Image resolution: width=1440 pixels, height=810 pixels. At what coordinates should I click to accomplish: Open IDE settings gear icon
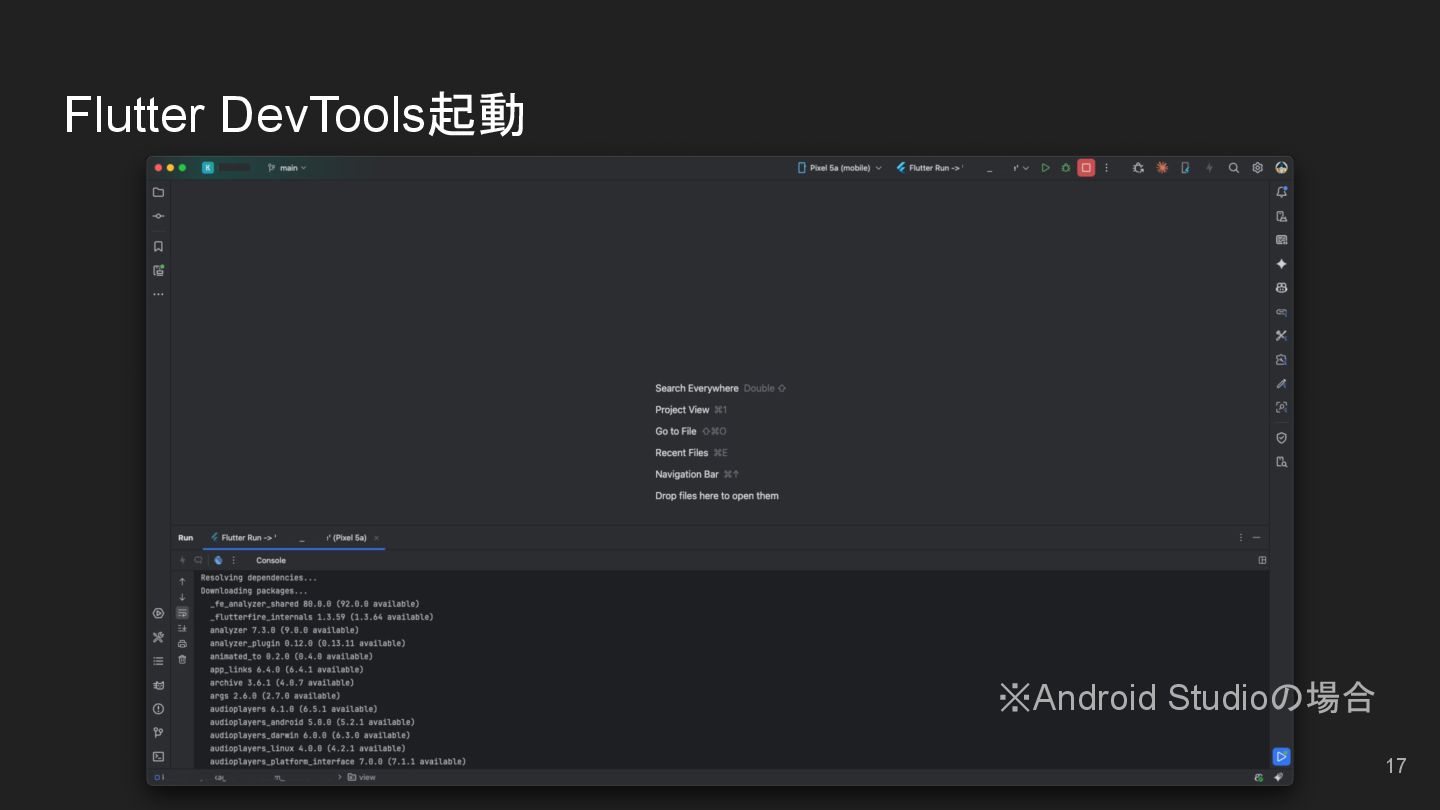coord(1258,168)
